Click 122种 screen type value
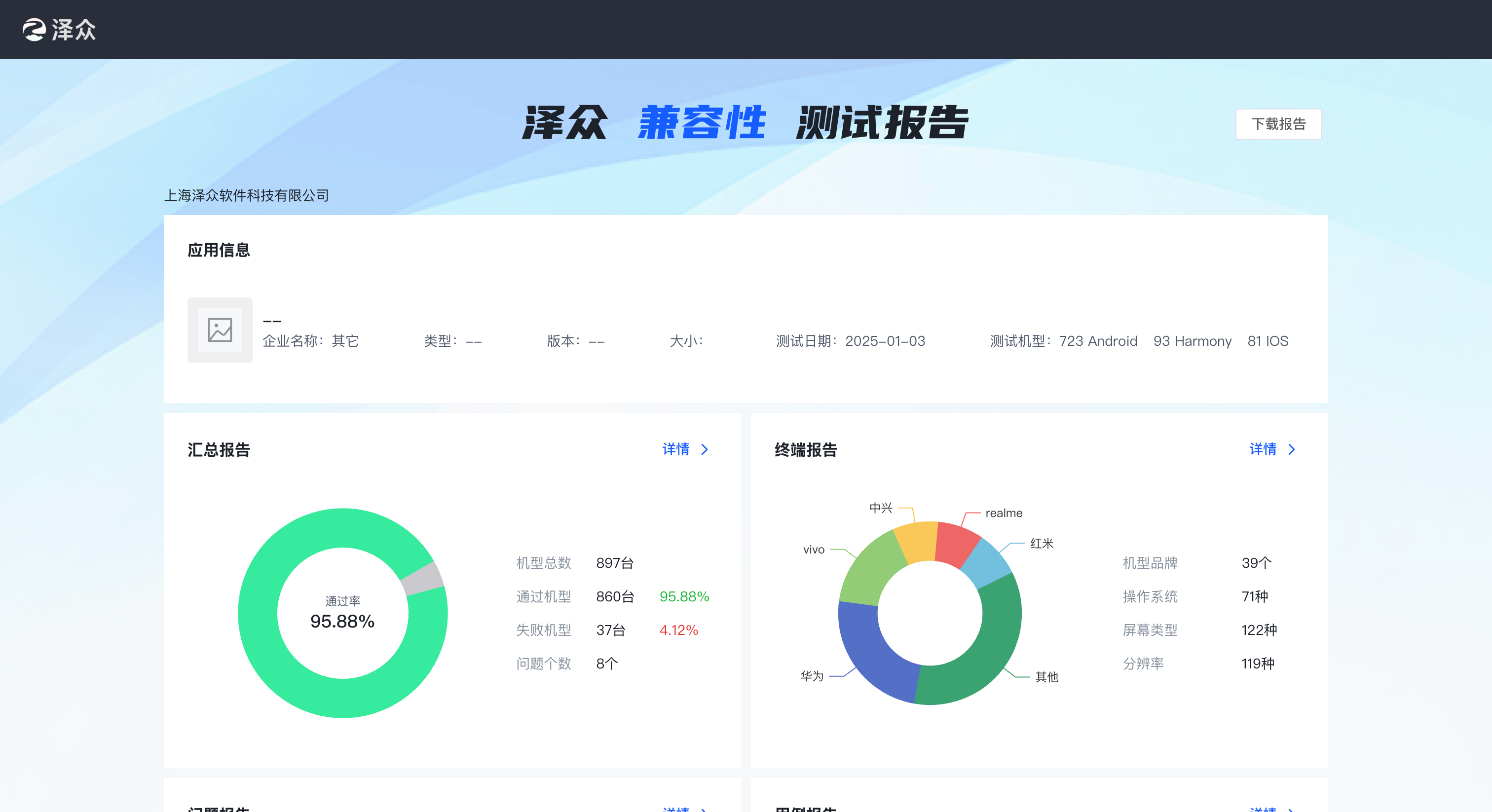The width and height of the screenshot is (1492, 812). pos(1259,629)
